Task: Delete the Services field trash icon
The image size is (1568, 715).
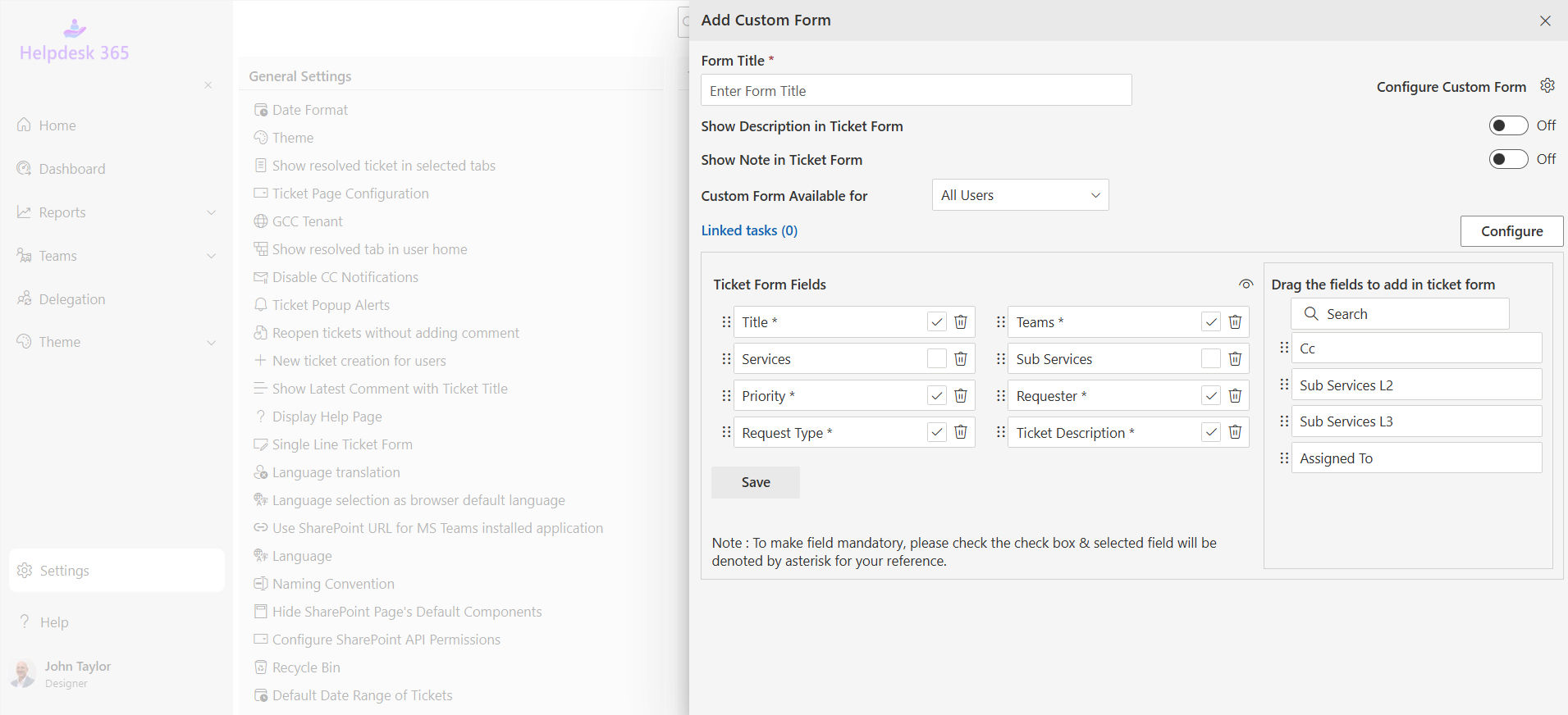Action: point(961,358)
